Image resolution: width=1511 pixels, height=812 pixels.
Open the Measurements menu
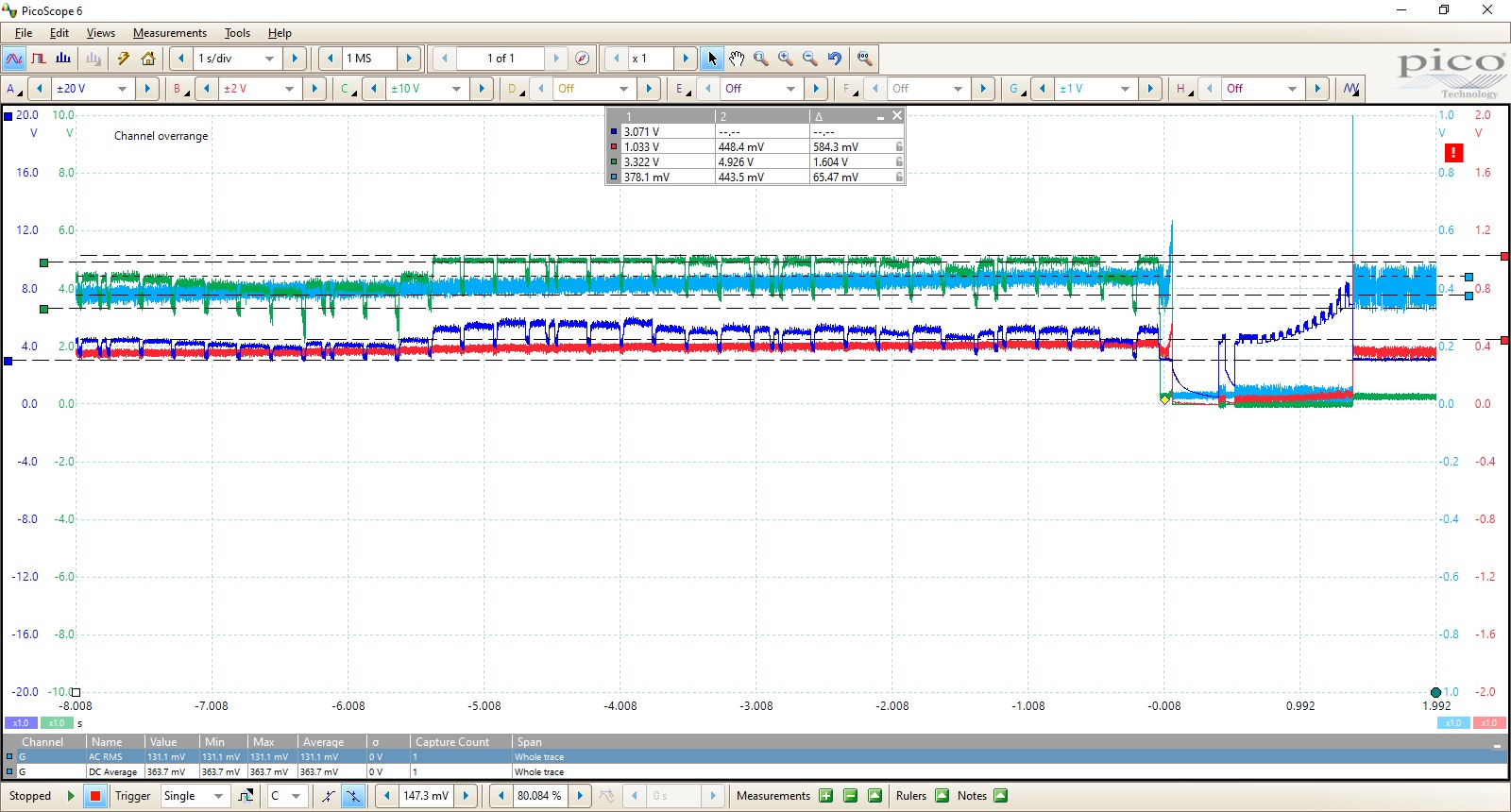(x=170, y=33)
